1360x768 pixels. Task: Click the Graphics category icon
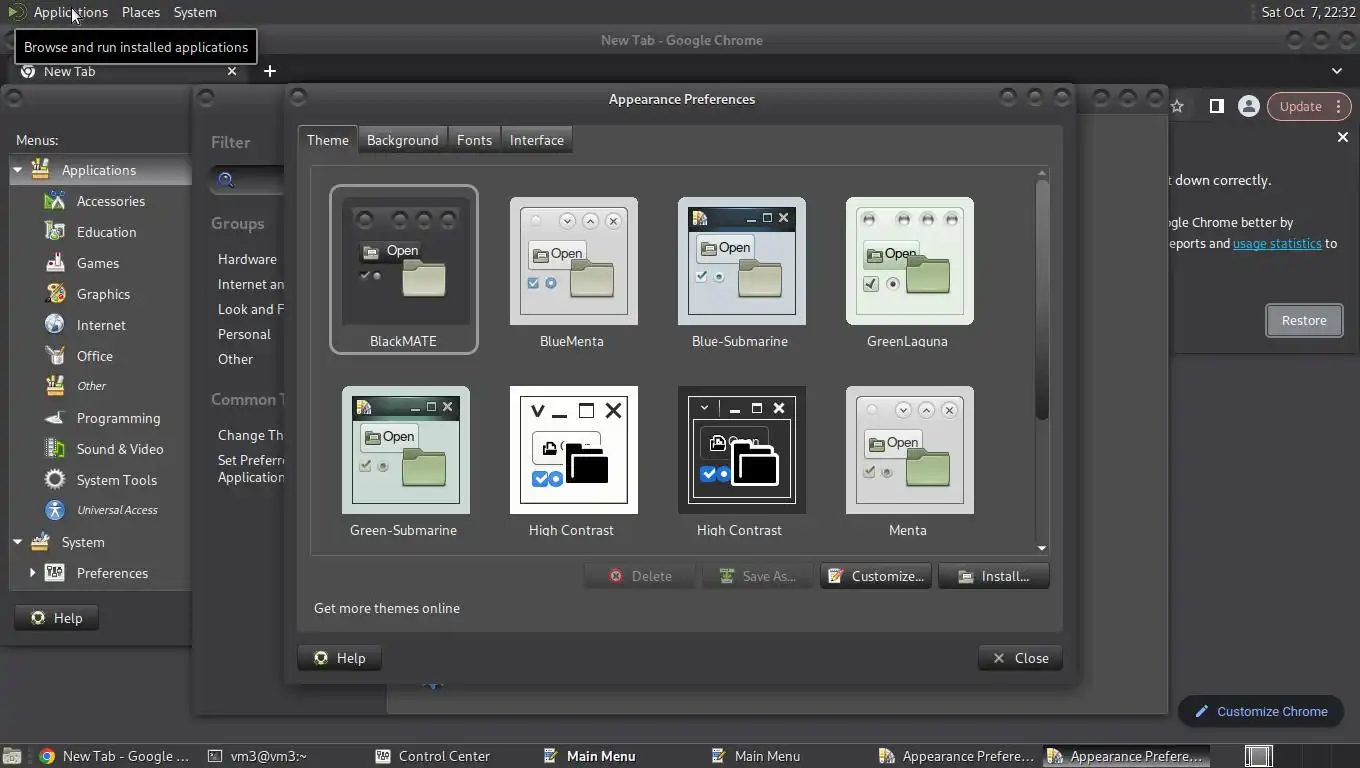[55, 294]
